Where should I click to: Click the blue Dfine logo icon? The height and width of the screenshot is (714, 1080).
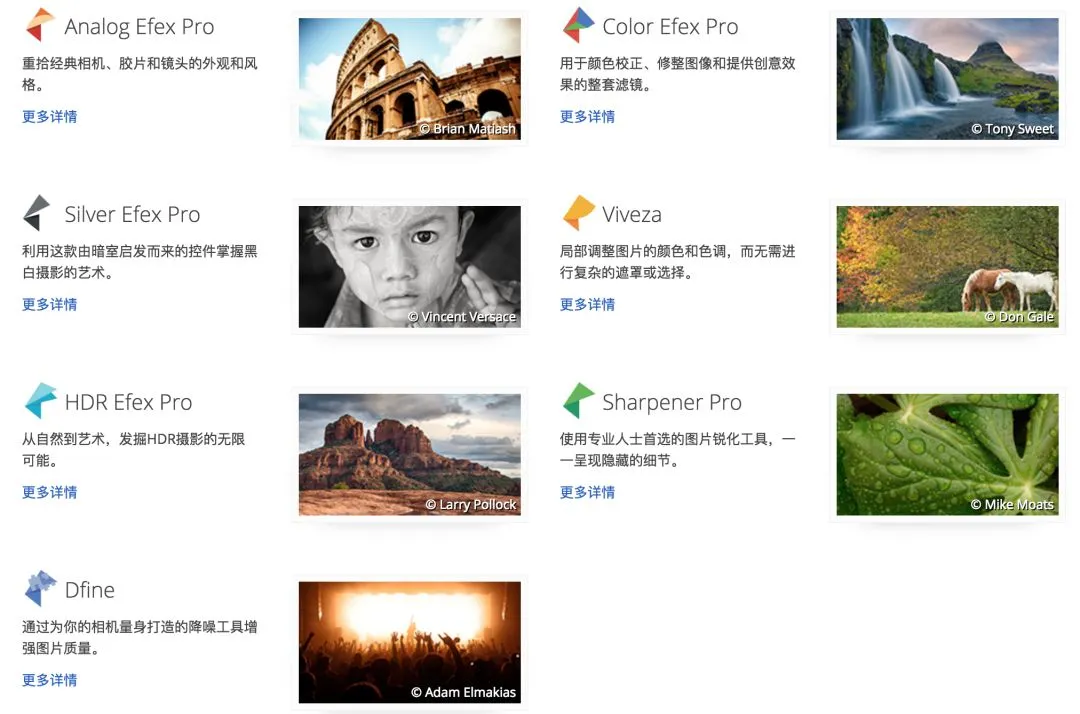pyautogui.click(x=40, y=588)
